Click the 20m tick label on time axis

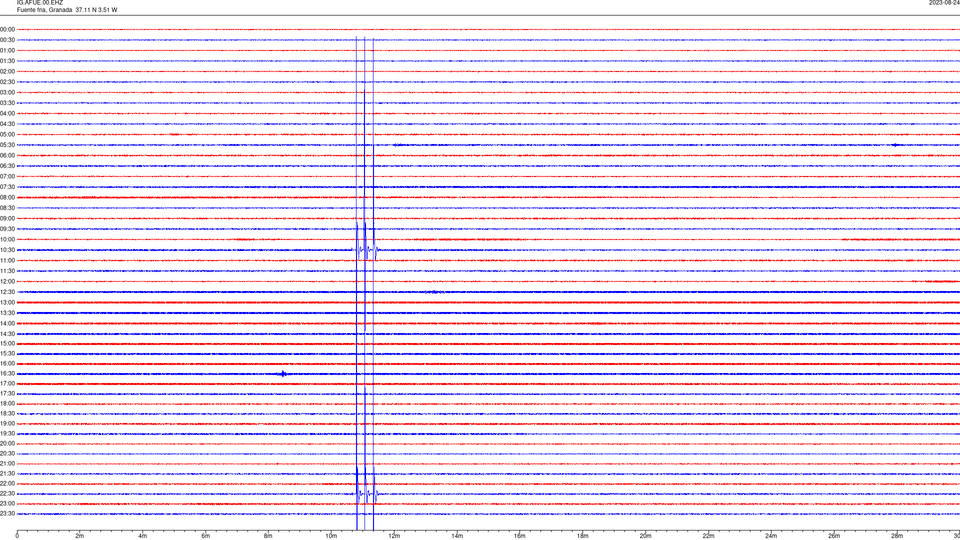coord(646,536)
